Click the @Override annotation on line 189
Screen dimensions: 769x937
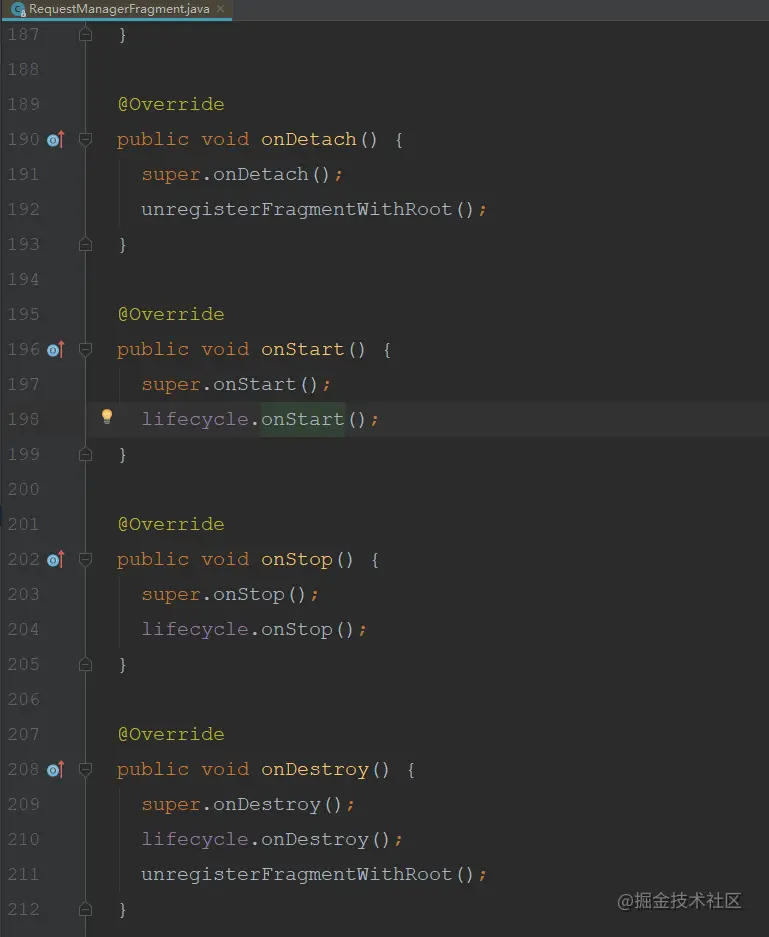[x=171, y=105]
